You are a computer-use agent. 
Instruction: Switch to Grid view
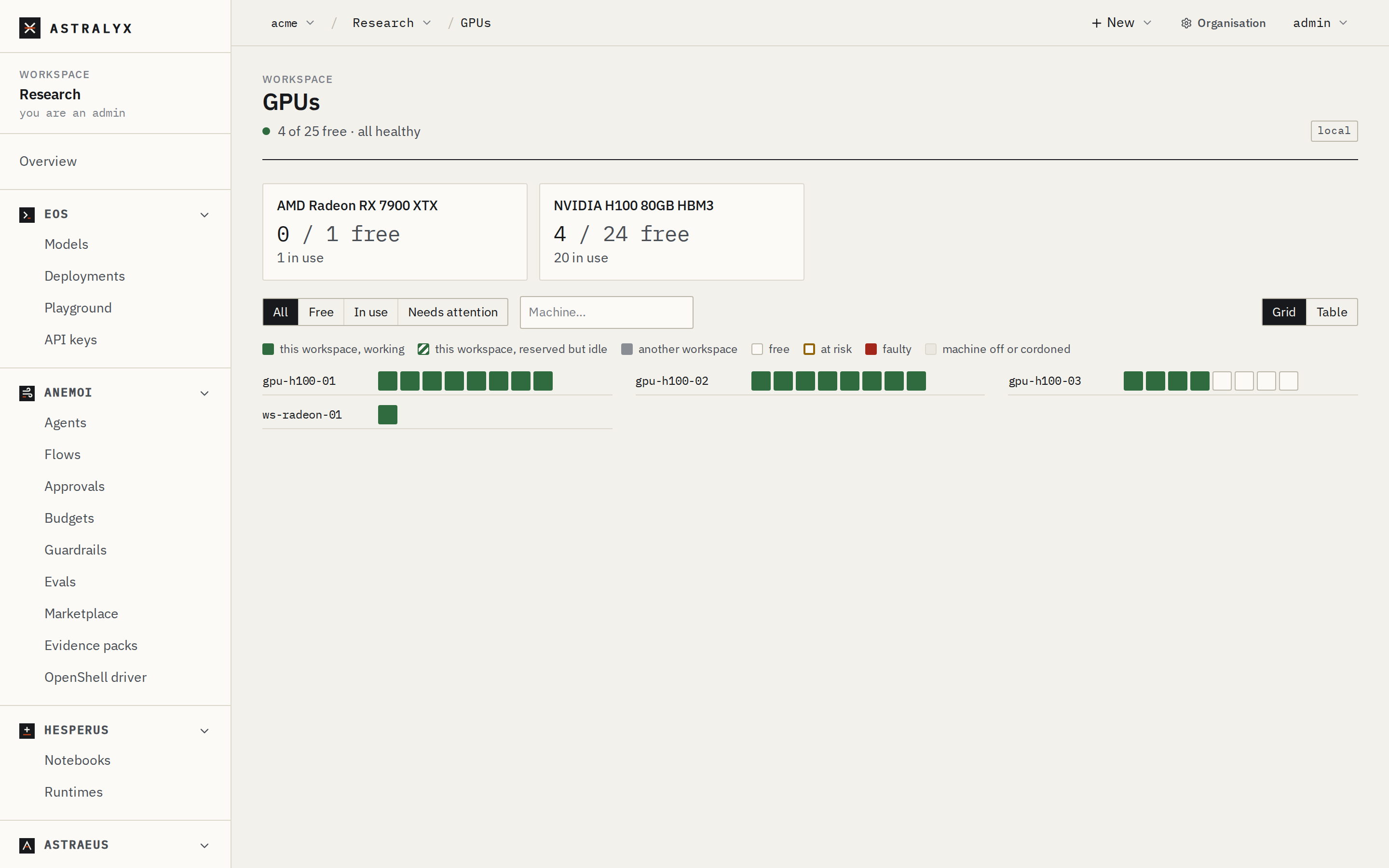[x=1283, y=312]
